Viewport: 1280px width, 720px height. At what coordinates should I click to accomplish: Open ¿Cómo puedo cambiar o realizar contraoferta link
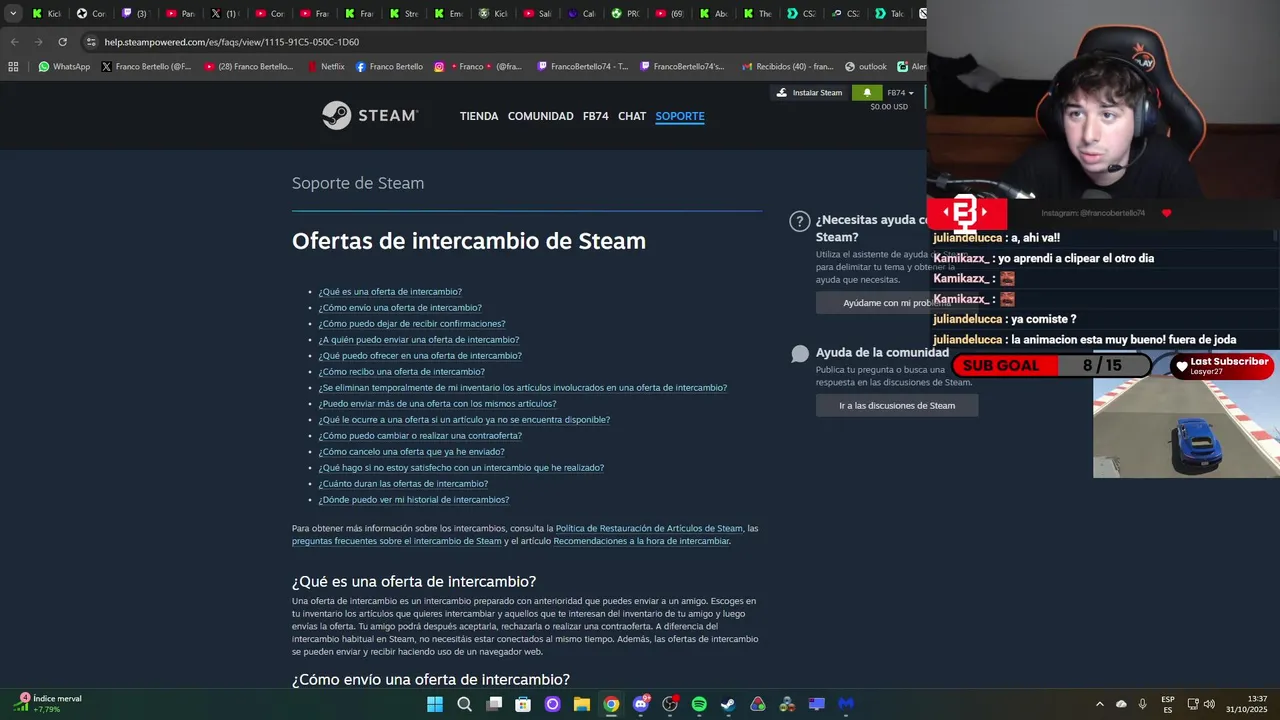(x=420, y=436)
